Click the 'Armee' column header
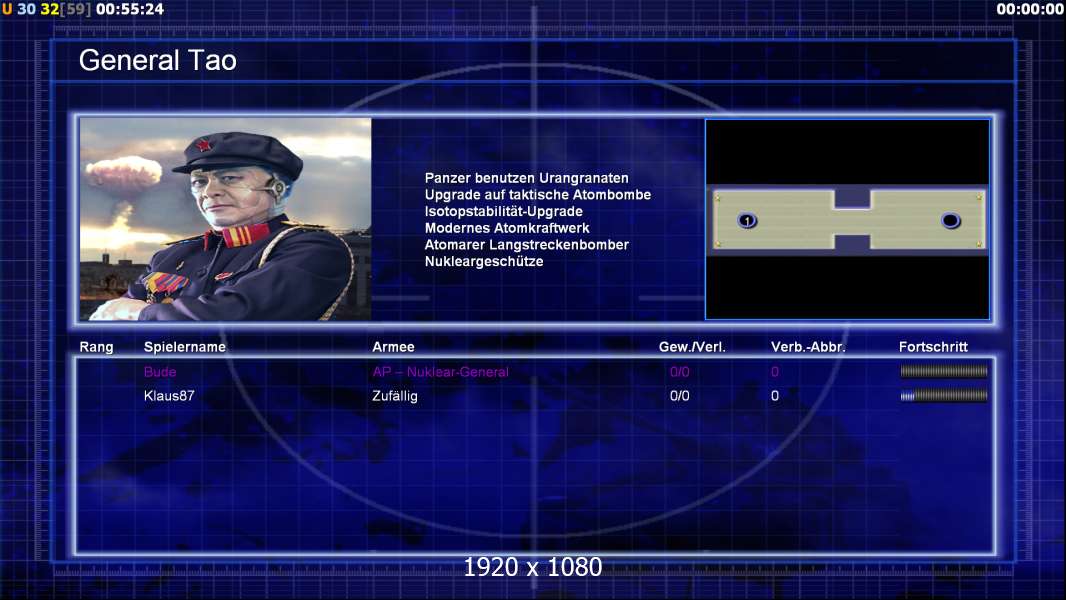 (x=393, y=347)
